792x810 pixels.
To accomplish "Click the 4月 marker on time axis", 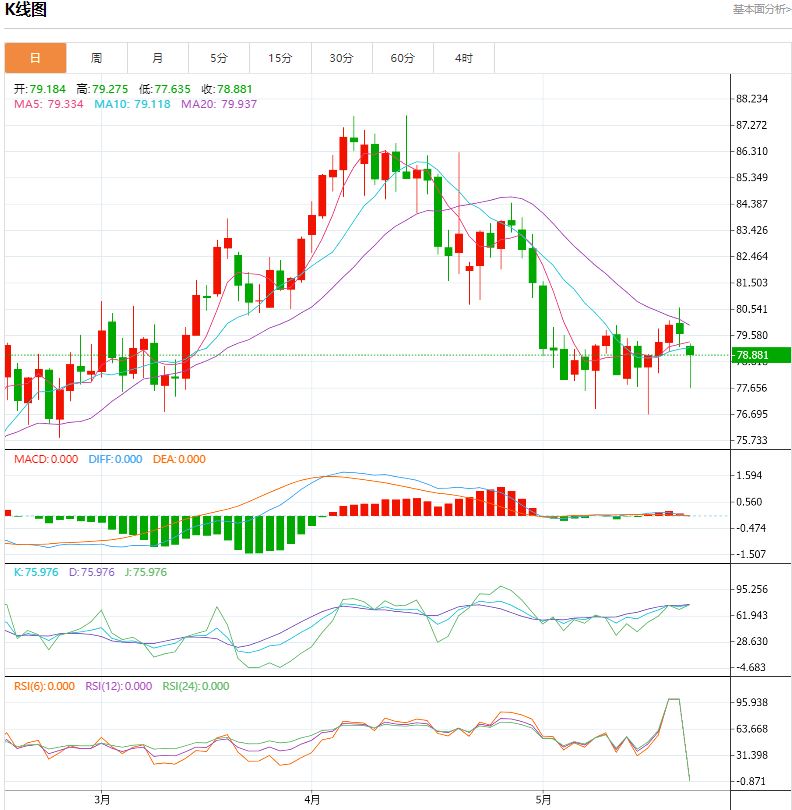I will pos(313,799).
